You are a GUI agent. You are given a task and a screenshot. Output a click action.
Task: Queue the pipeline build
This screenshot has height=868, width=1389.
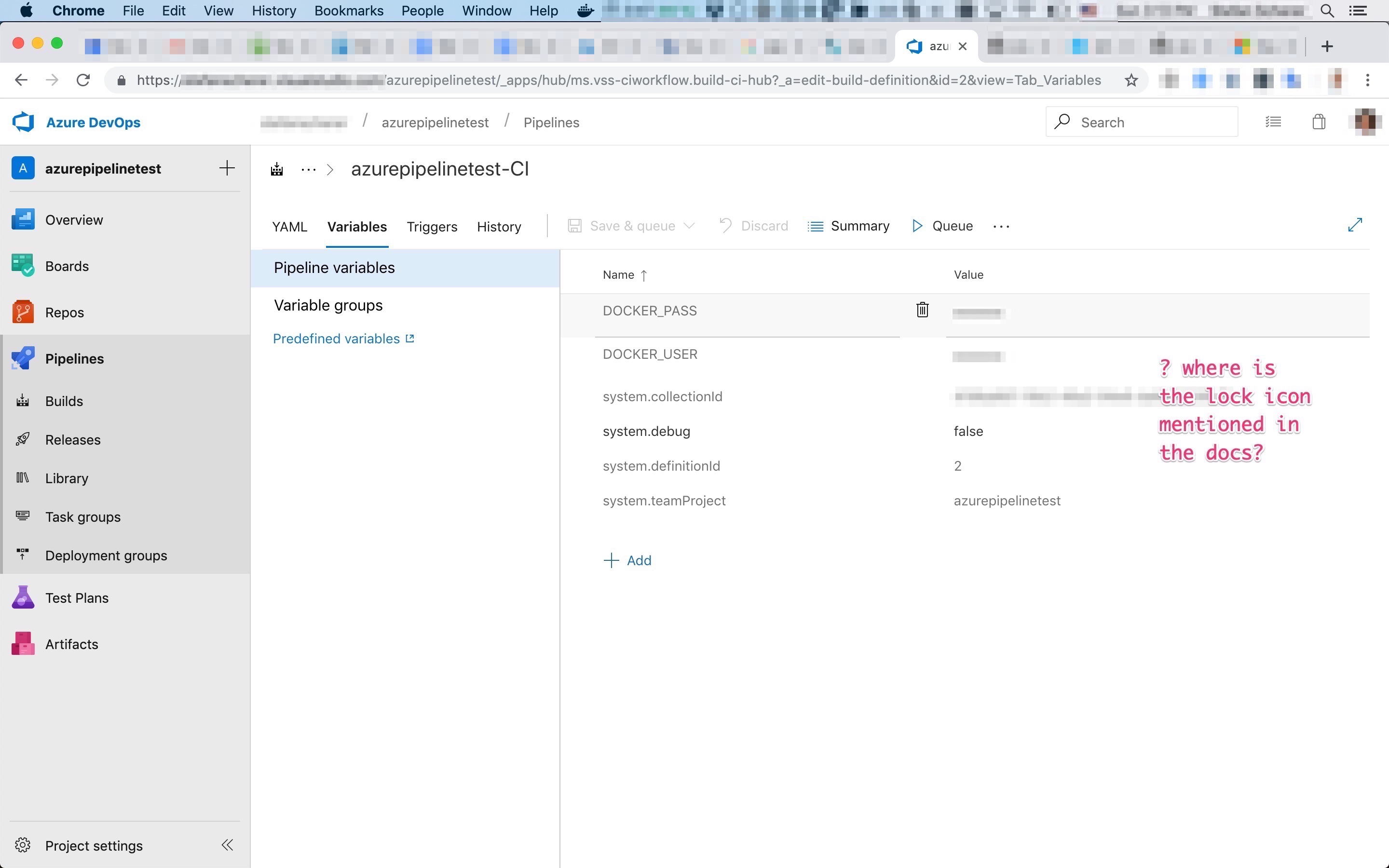(942, 226)
